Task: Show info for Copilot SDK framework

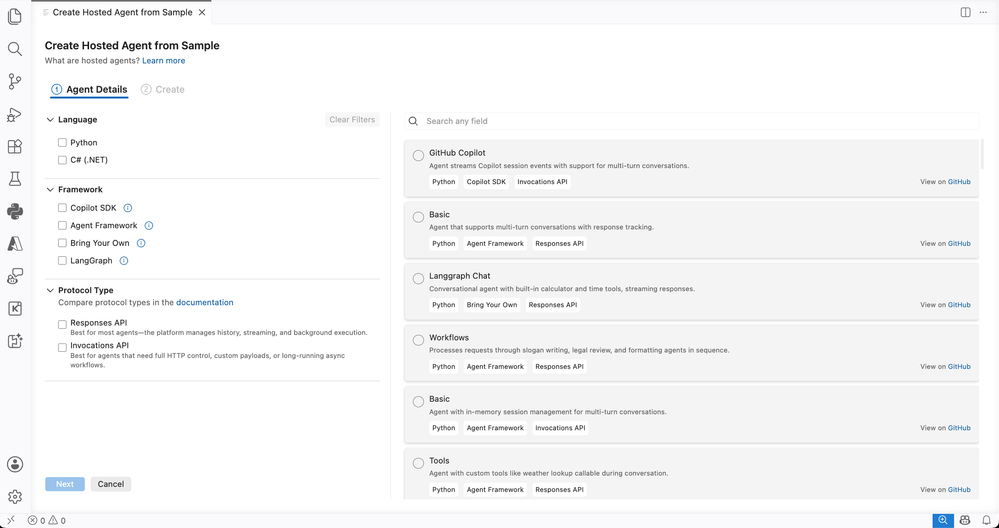Action: 127,208
